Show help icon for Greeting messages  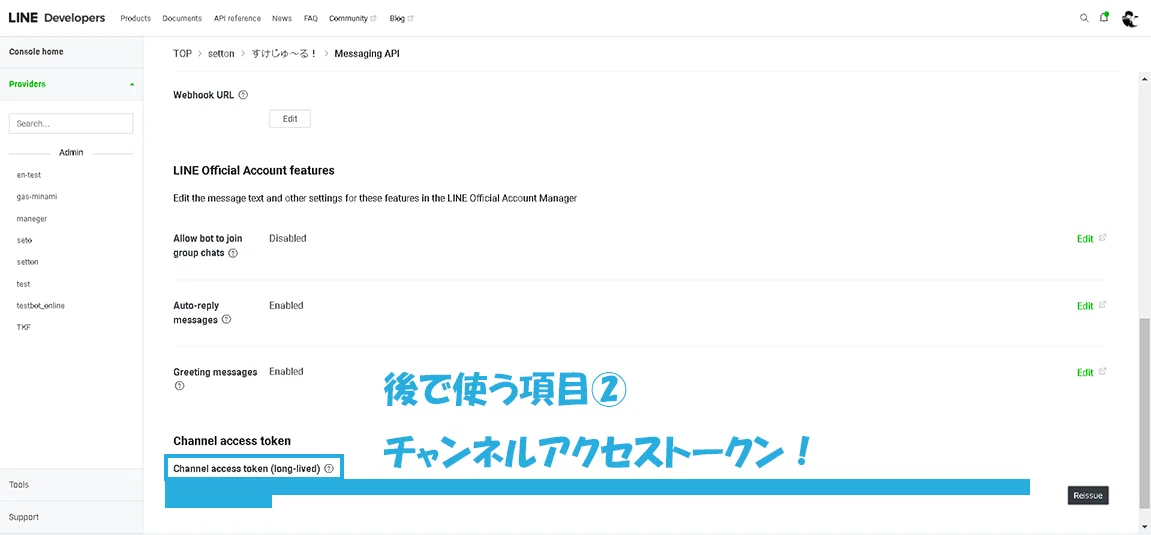point(179,386)
